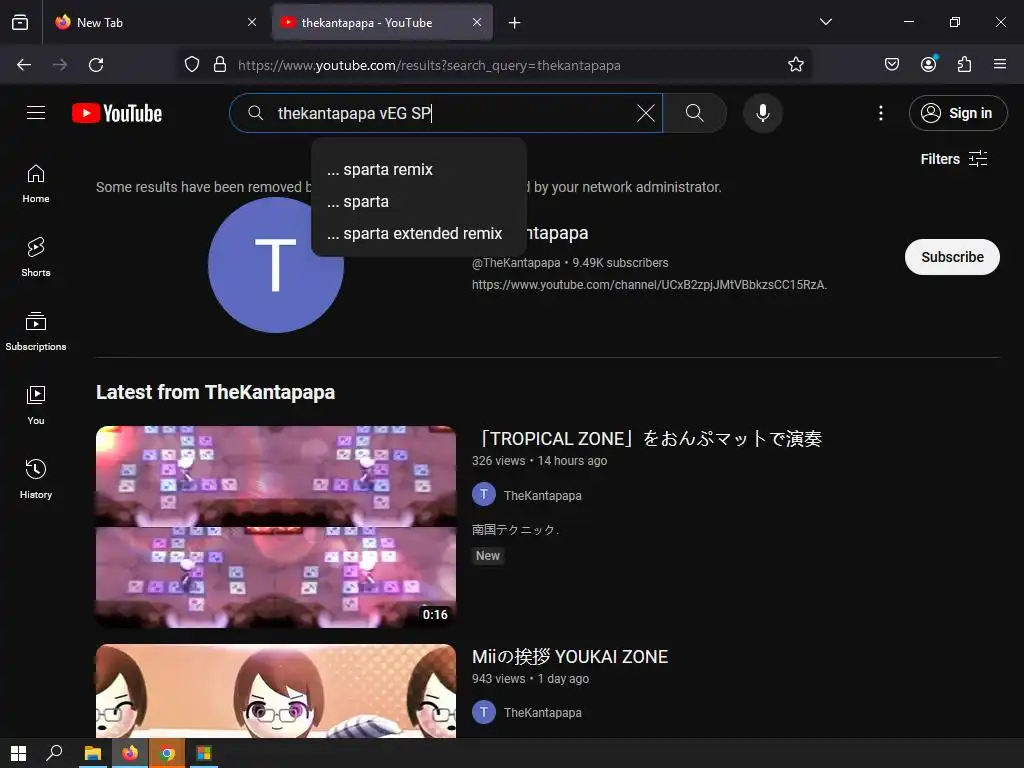Open Google Chrome from the taskbar
1024x768 pixels.
(x=167, y=753)
